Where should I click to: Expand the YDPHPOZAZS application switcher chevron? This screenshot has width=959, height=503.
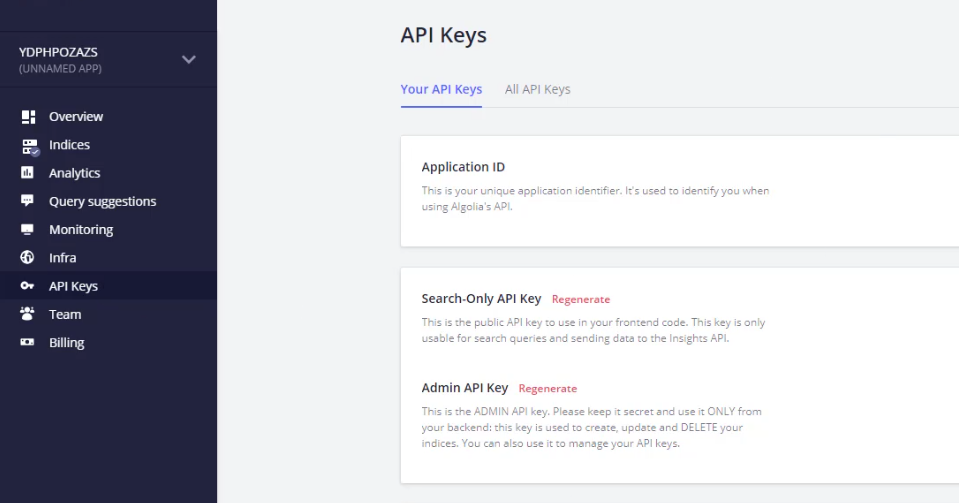(x=189, y=59)
